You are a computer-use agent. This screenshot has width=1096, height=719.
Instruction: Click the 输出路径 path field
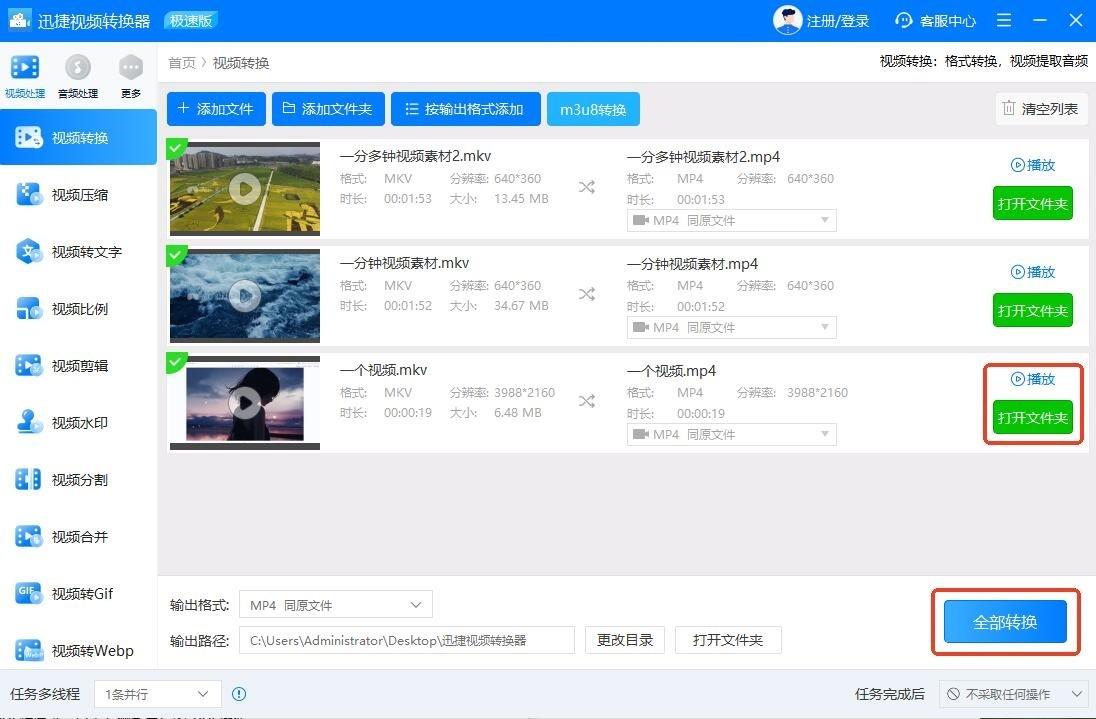click(406, 640)
